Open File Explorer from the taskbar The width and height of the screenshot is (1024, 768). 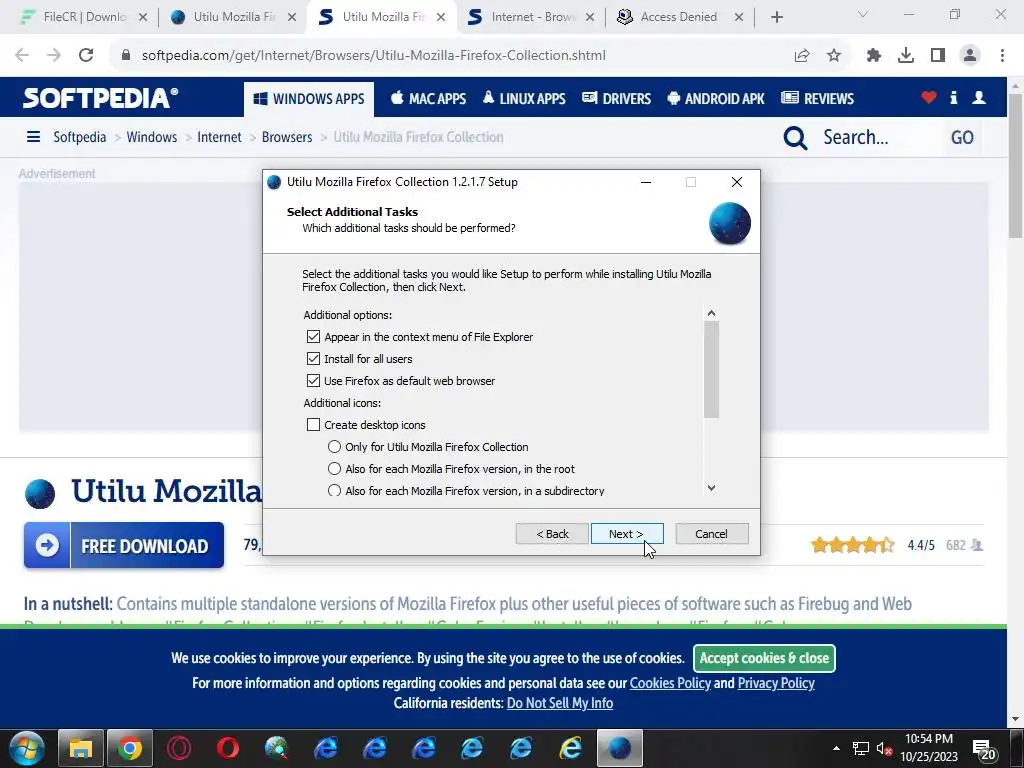80,748
